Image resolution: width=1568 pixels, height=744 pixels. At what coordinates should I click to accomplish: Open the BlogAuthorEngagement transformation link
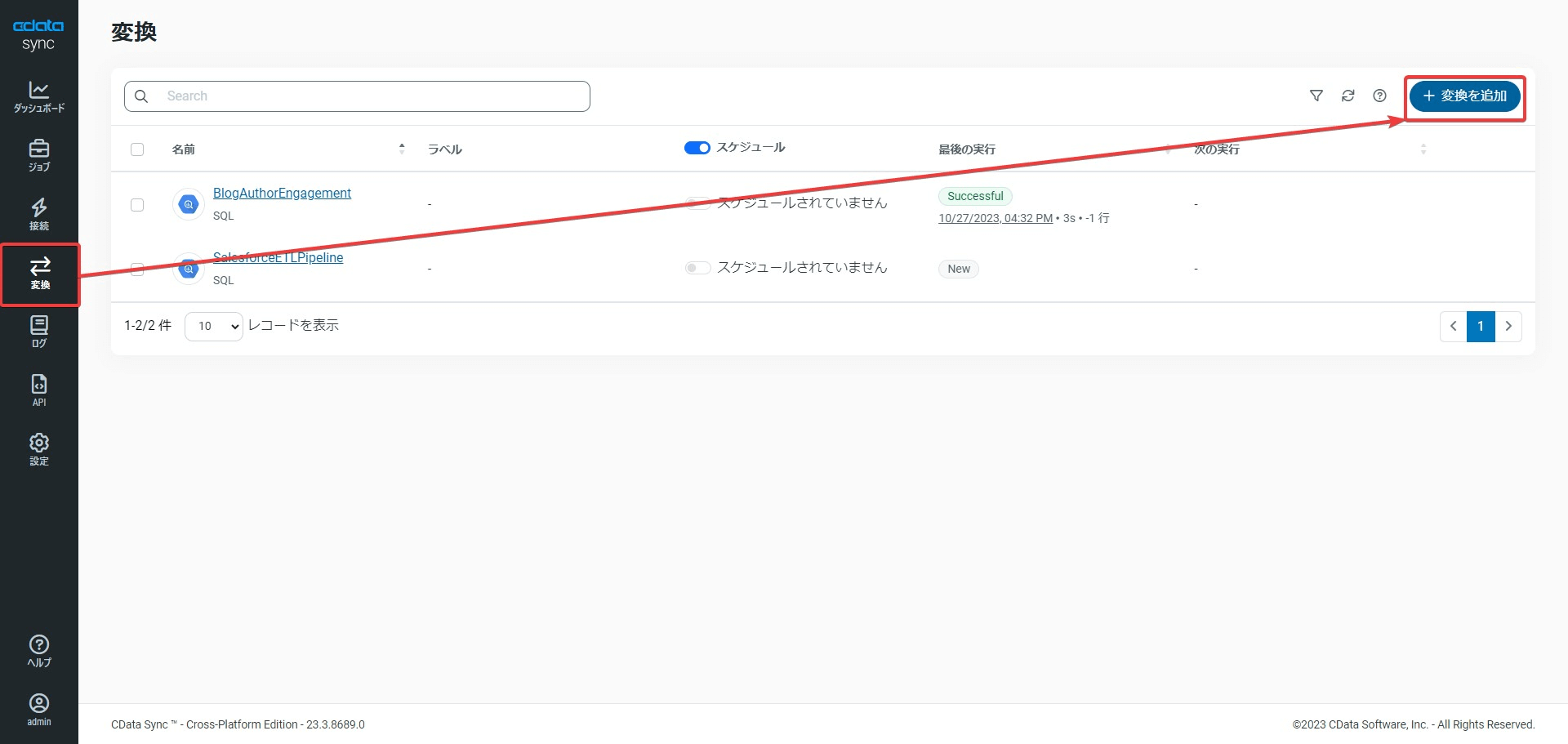[282, 193]
